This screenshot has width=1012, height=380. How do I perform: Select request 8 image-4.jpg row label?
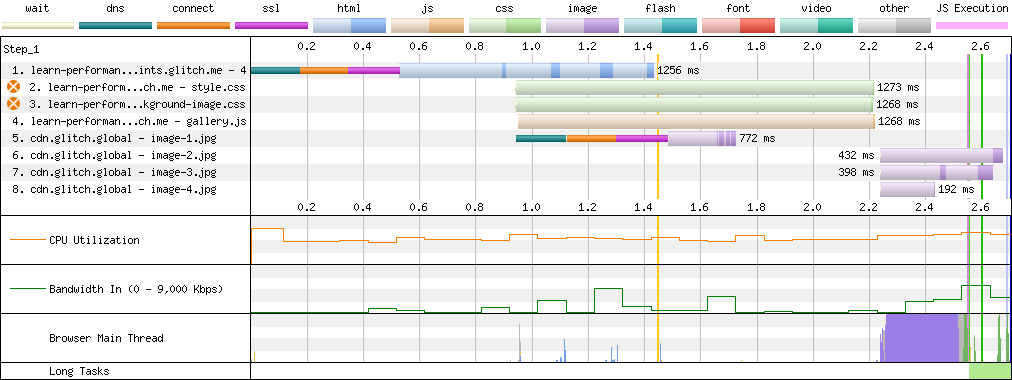115,190
